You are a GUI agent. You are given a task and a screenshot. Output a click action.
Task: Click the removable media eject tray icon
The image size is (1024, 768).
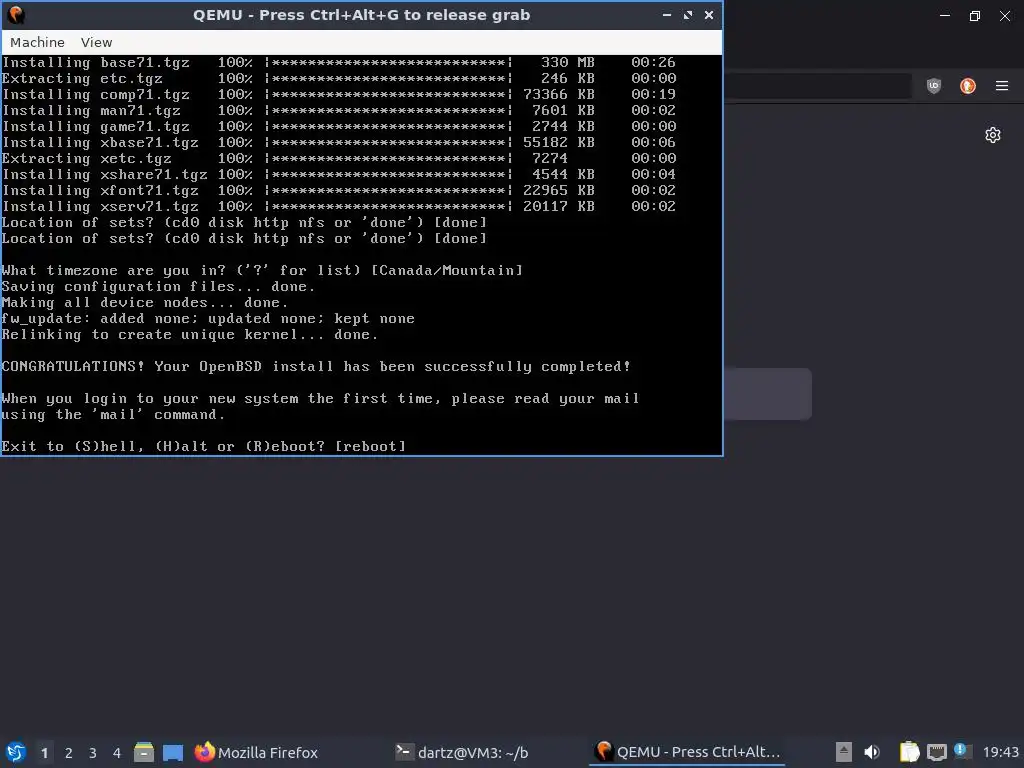coord(844,752)
